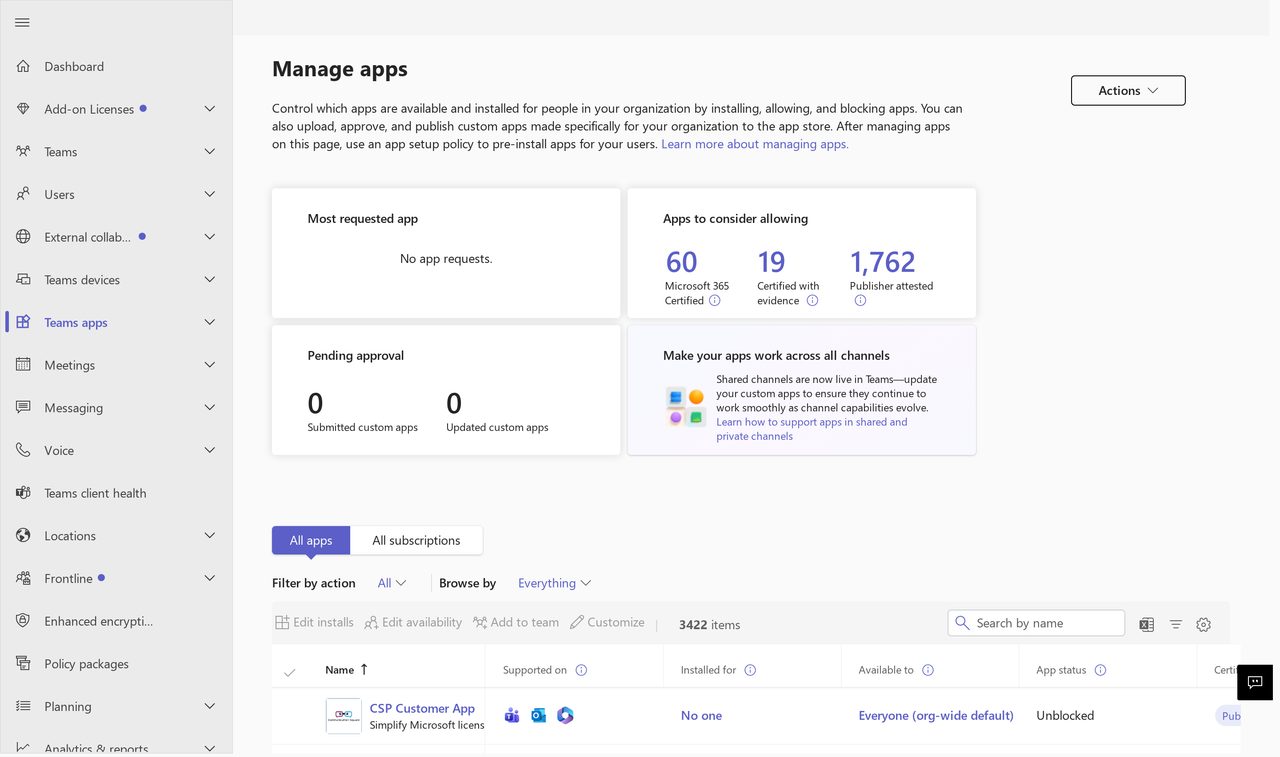
Task: Click the Users sidebar icon
Action: (x=23, y=194)
